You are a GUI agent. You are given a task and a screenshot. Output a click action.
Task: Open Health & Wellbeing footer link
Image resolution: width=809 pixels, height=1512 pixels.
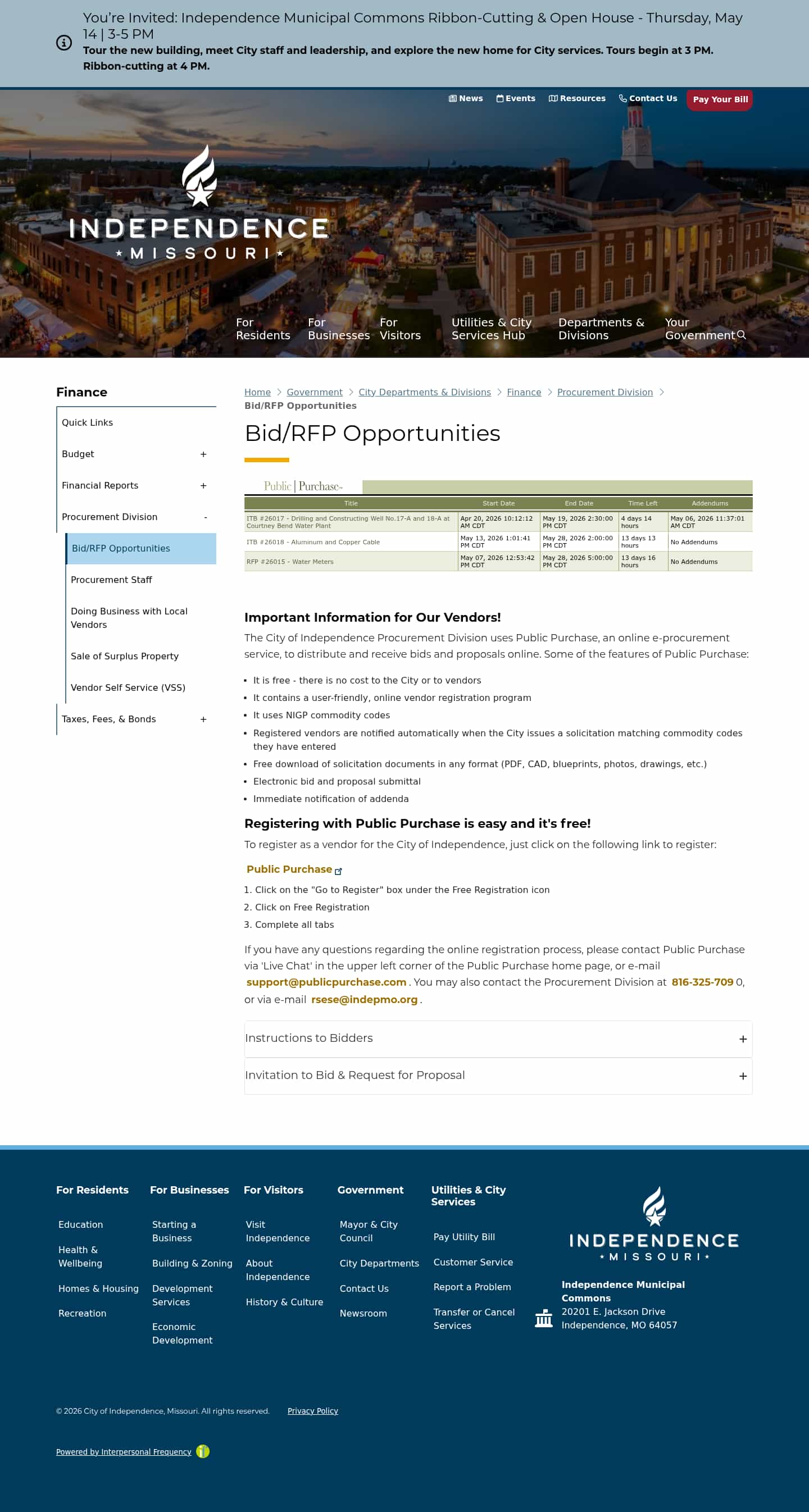pyautogui.click(x=80, y=1256)
